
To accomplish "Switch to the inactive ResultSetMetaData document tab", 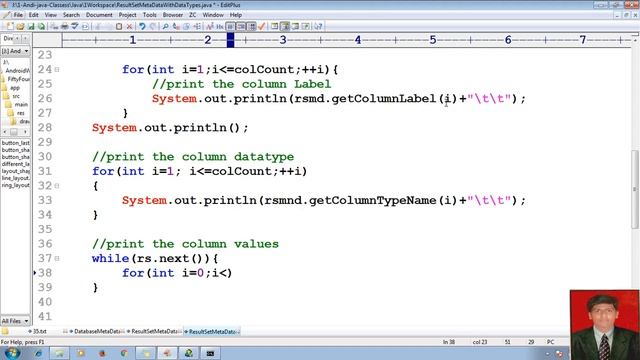I will (154, 332).
